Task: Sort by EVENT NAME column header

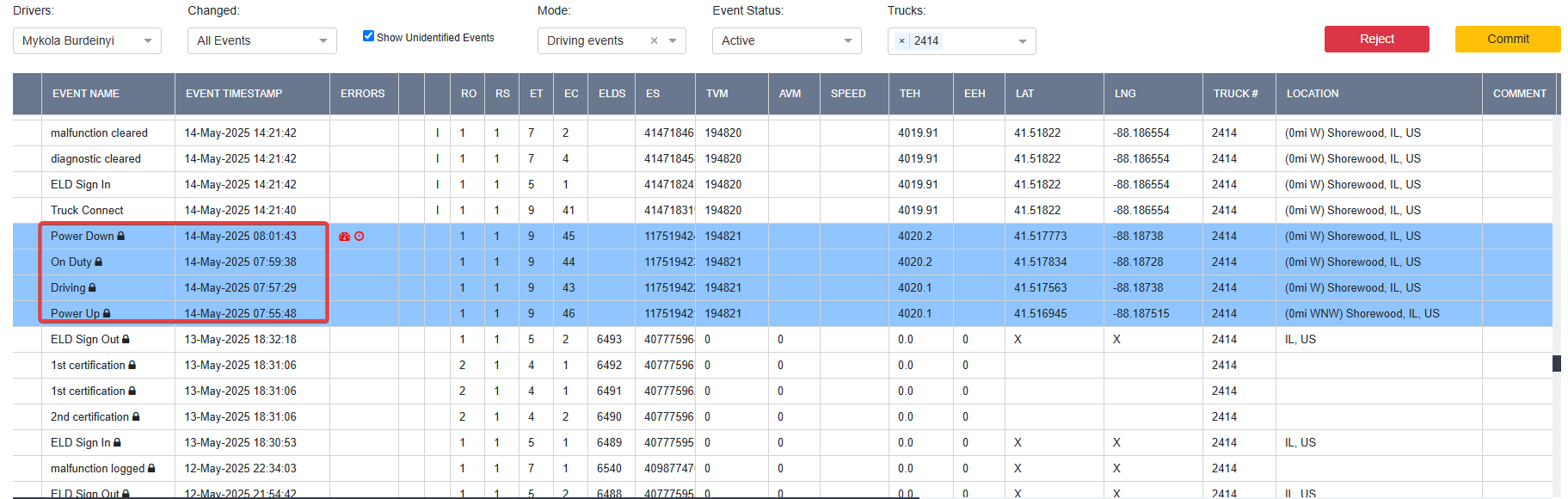Action: click(86, 94)
